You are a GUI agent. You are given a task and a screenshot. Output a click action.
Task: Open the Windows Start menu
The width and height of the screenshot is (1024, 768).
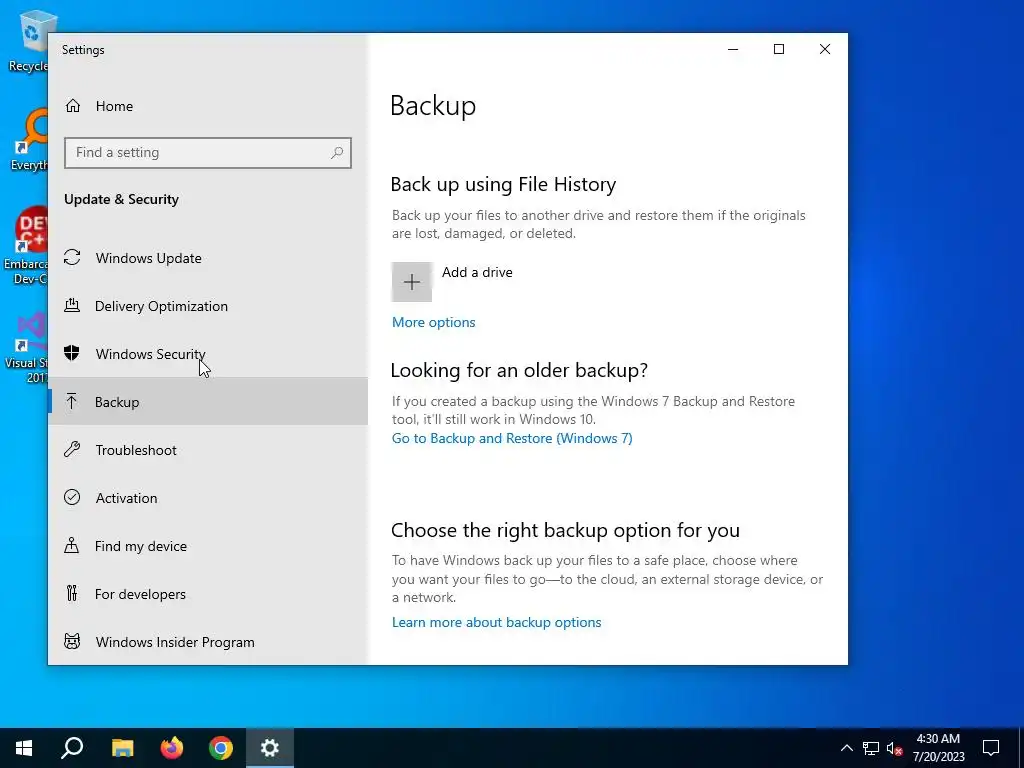[x=24, y=748]
